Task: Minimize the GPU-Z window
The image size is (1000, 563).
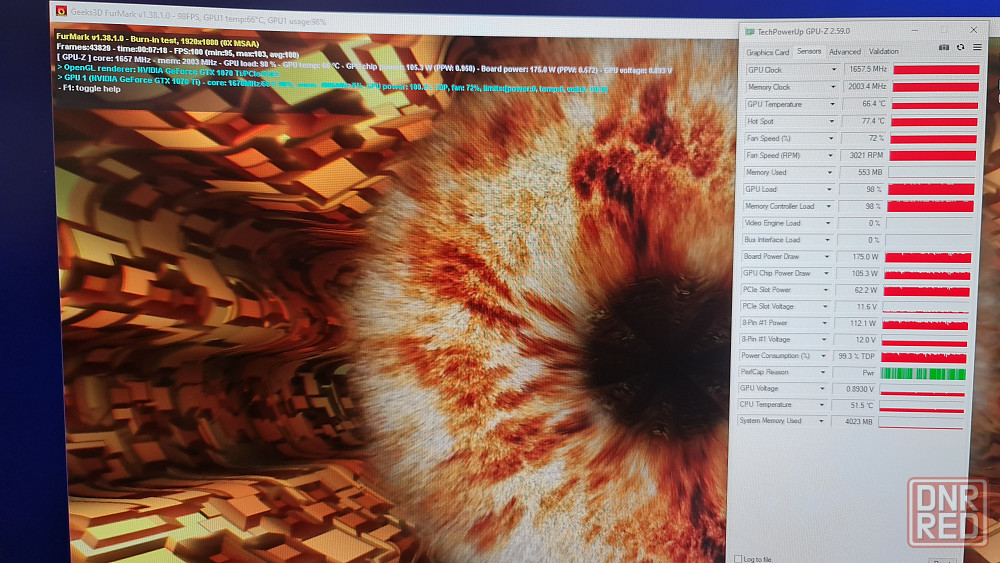Action: click(915, 30)
